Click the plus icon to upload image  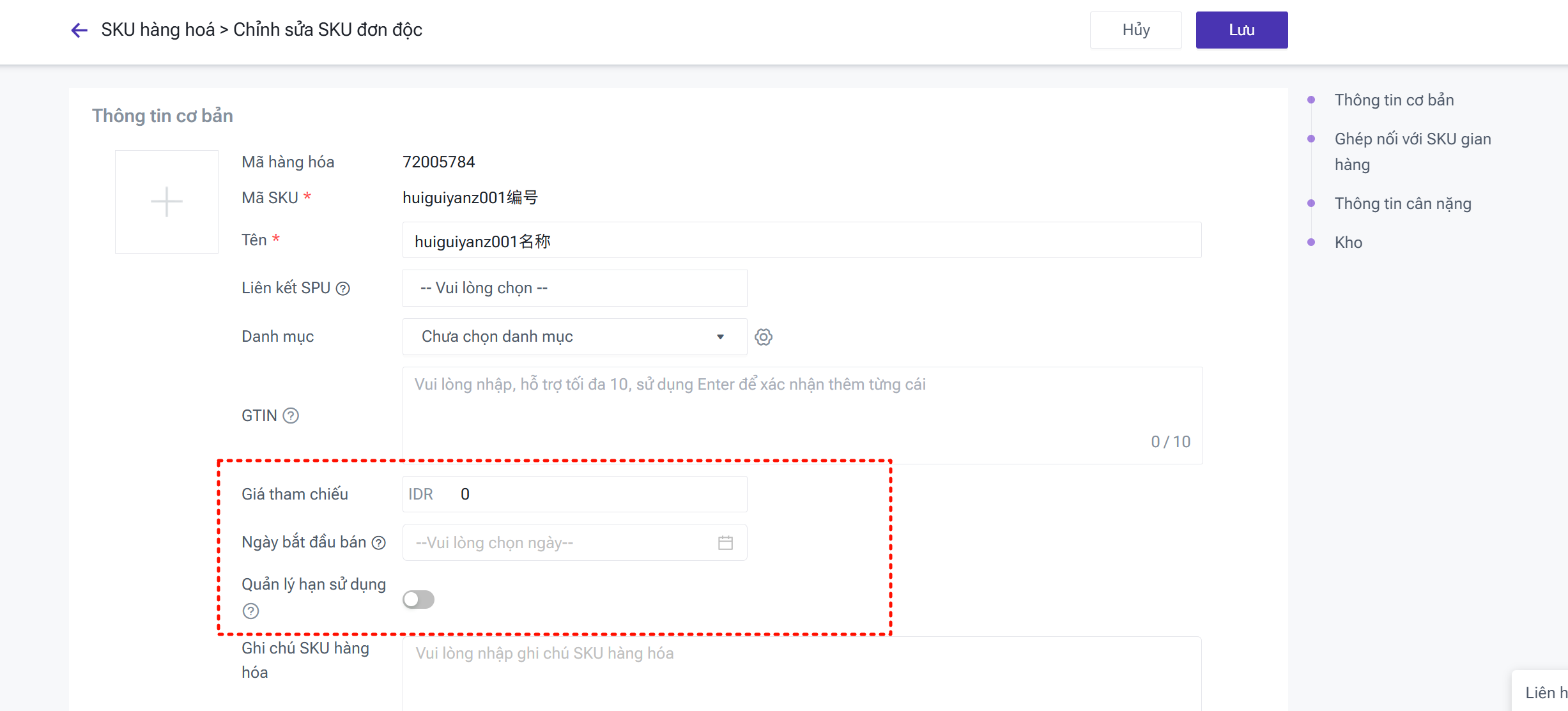(x=167, y=202)
